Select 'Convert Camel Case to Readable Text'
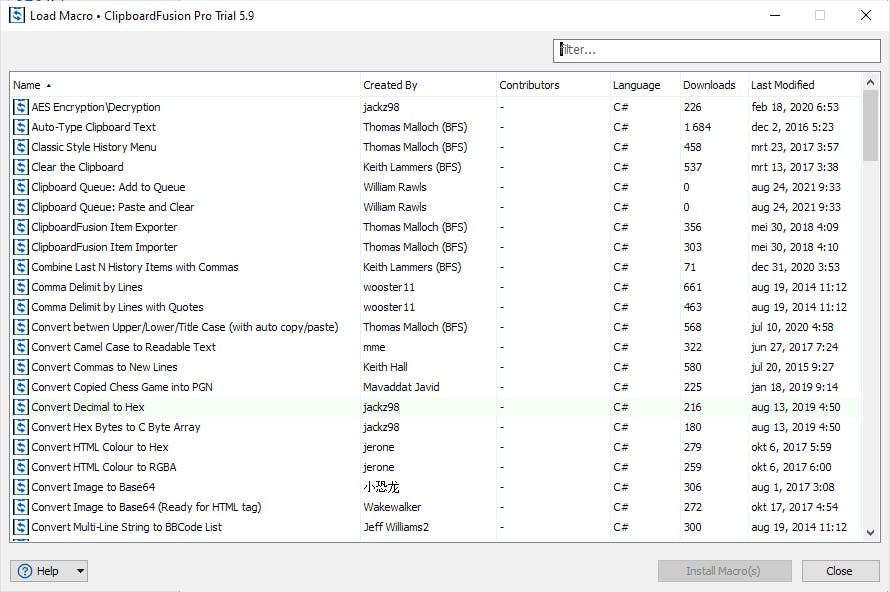 [124, 347]
